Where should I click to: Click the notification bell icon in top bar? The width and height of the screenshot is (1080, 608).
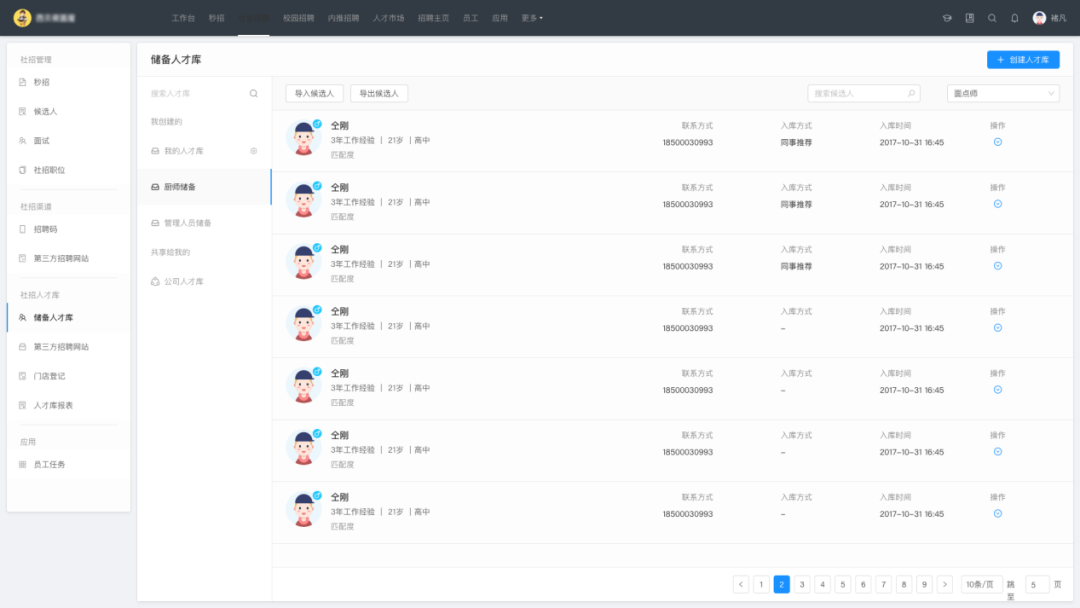click(x=1014, y=18)
